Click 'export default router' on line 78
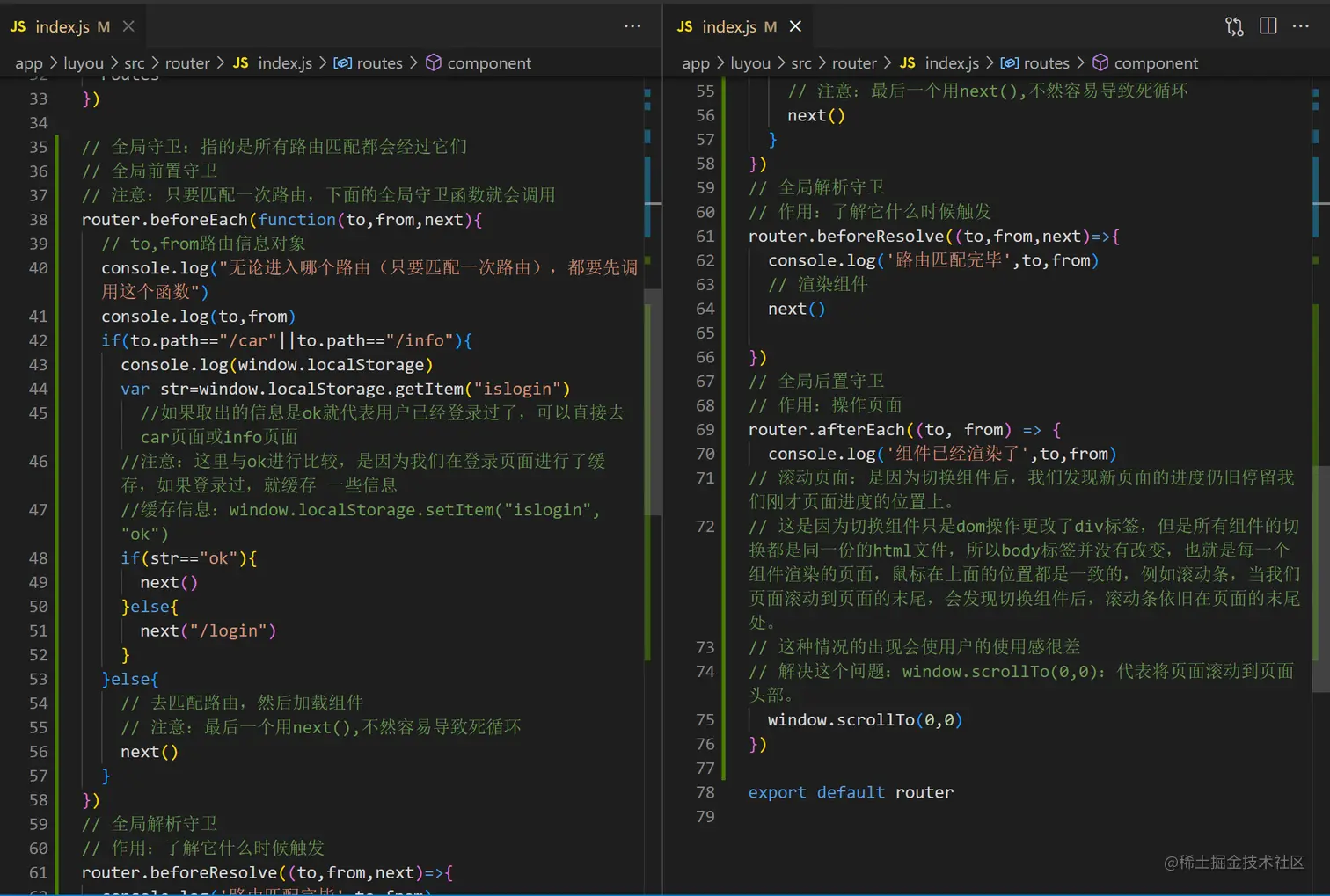 click(x=851, y=792)
